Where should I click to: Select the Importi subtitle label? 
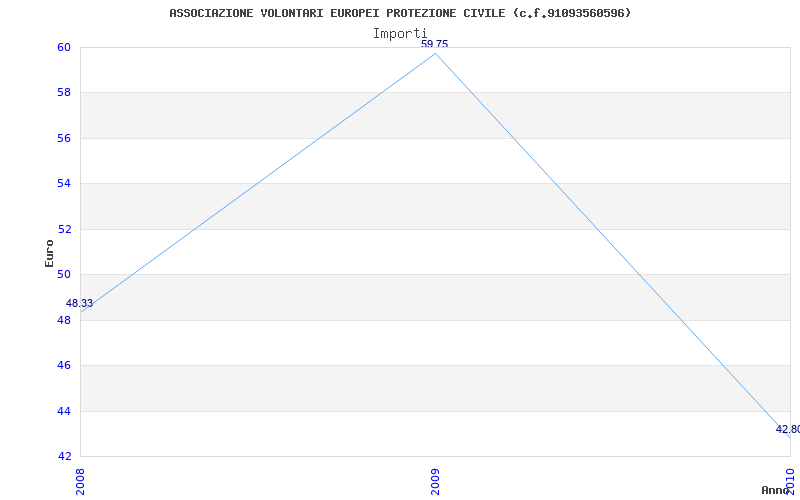click(x=399, y=34)
